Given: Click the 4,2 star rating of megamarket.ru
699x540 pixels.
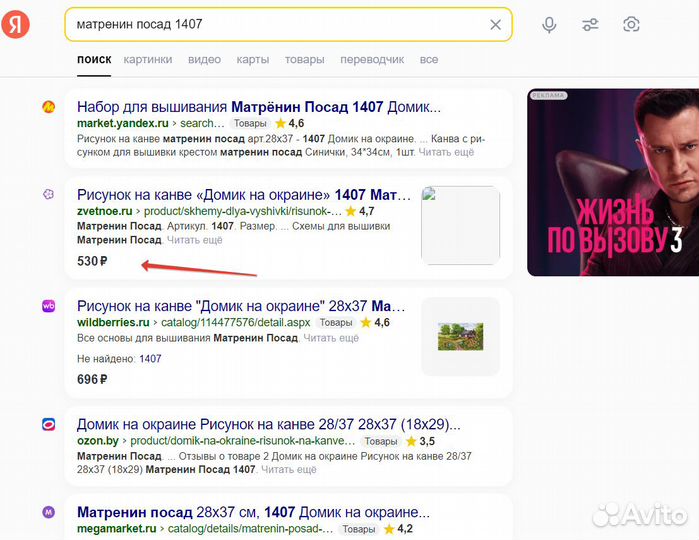Looking at the screenshot, I should tap(398, 529).
